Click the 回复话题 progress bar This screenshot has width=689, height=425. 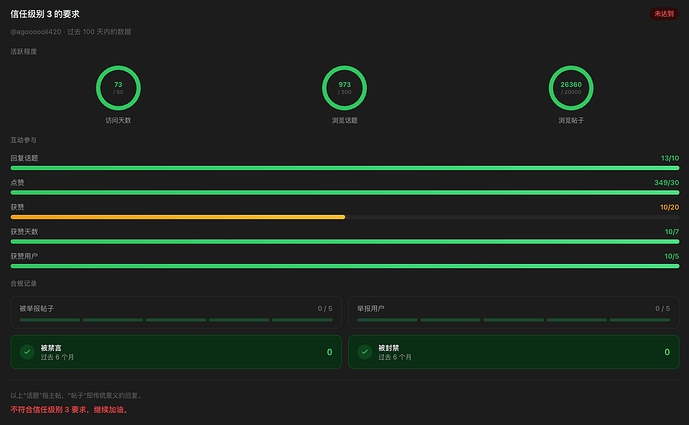pos(345,168)
